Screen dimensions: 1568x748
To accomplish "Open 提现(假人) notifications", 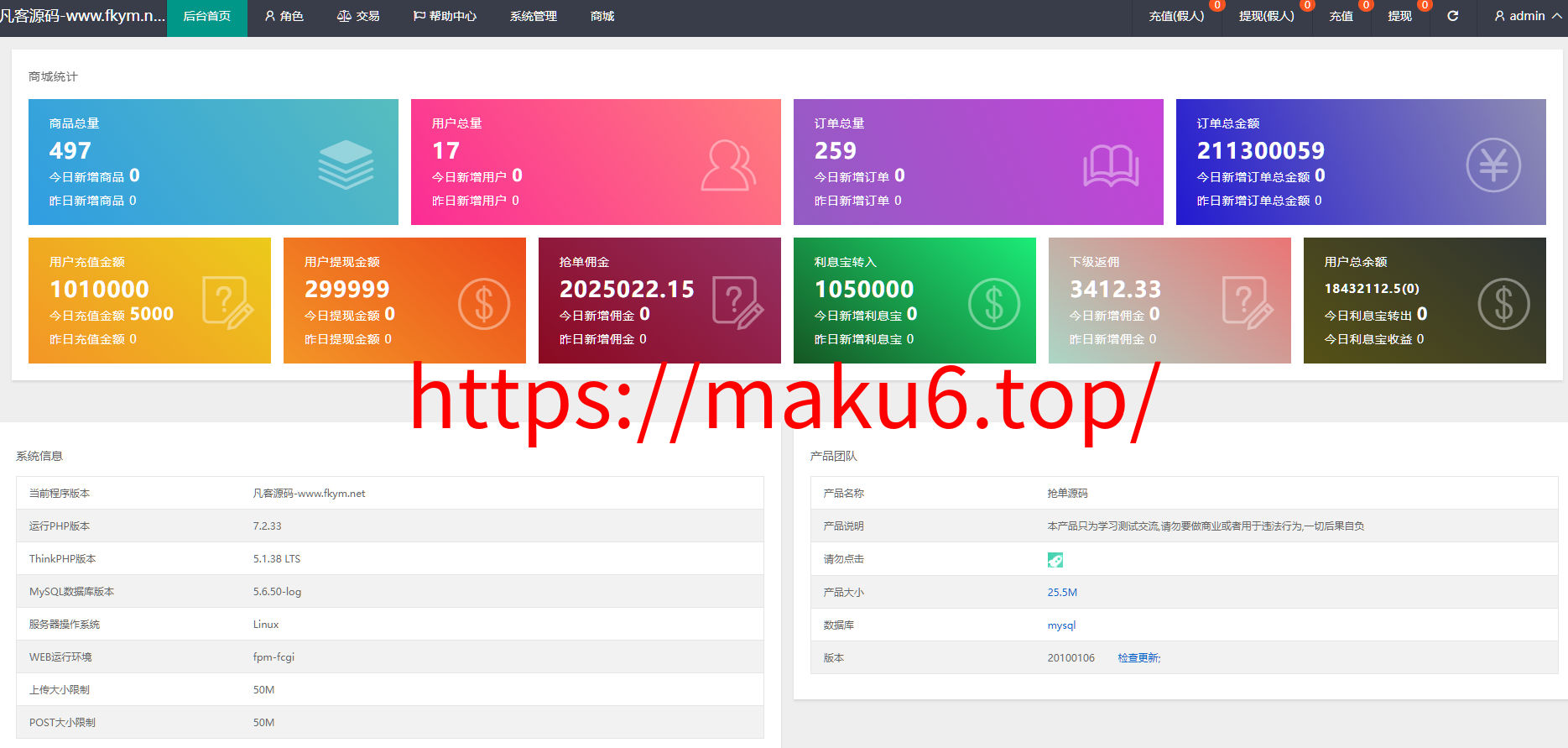I will click(x=1267, y=16).
